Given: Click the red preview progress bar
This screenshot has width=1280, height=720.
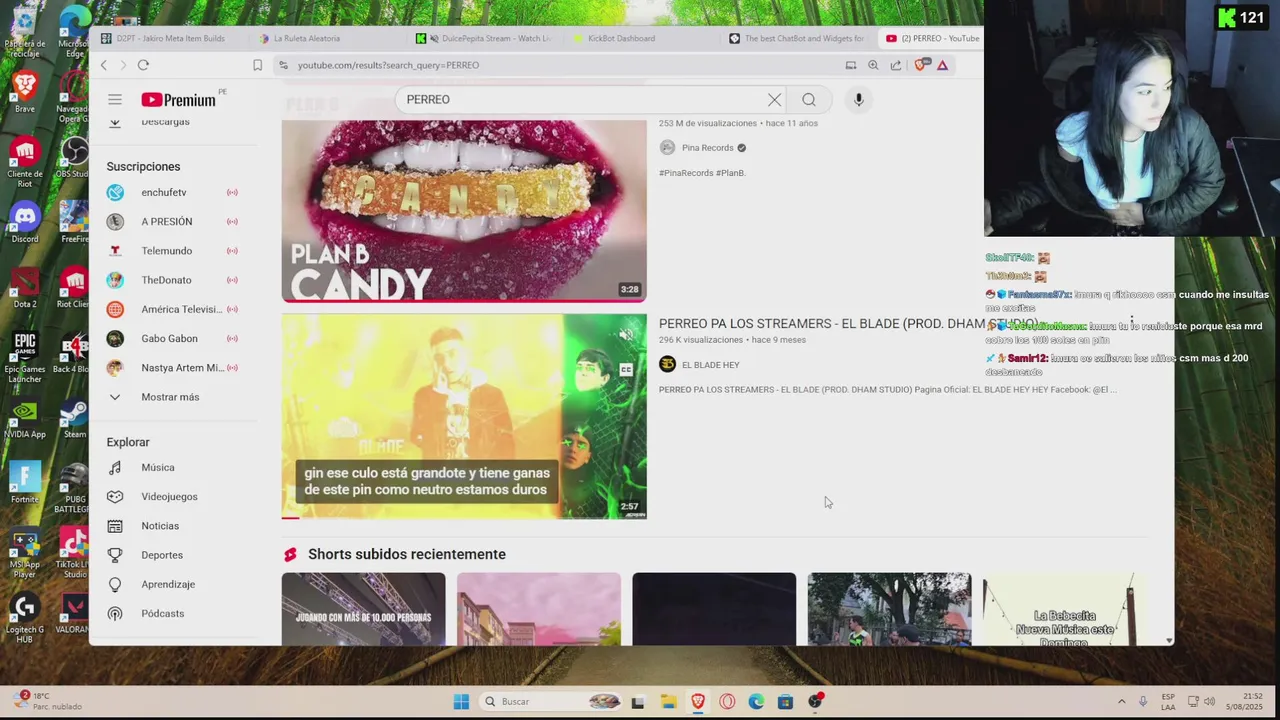Looking at the screenshot, I should pos(464,517).
